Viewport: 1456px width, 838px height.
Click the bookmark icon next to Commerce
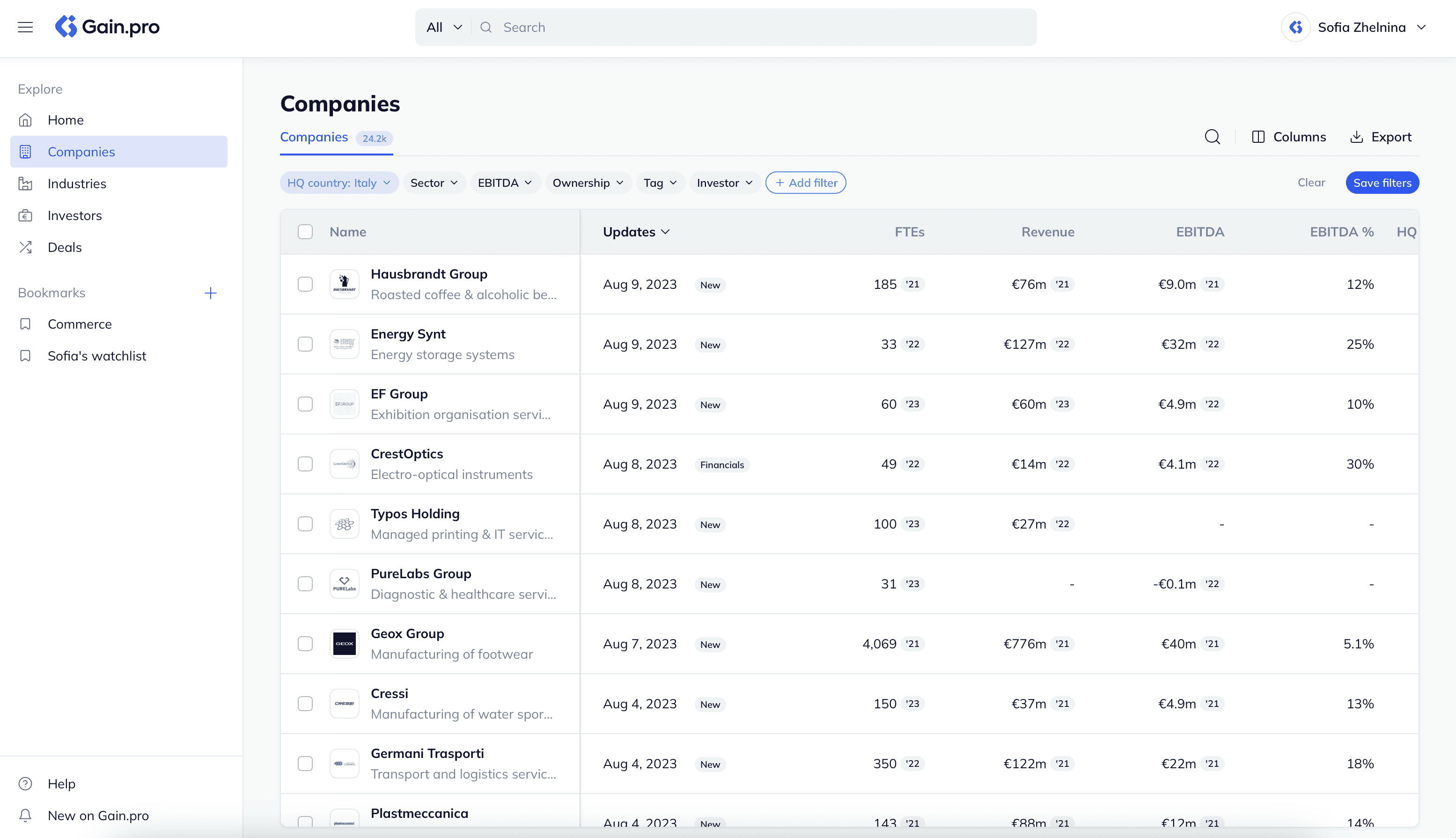pyautogui.click(x=25, y=324)
